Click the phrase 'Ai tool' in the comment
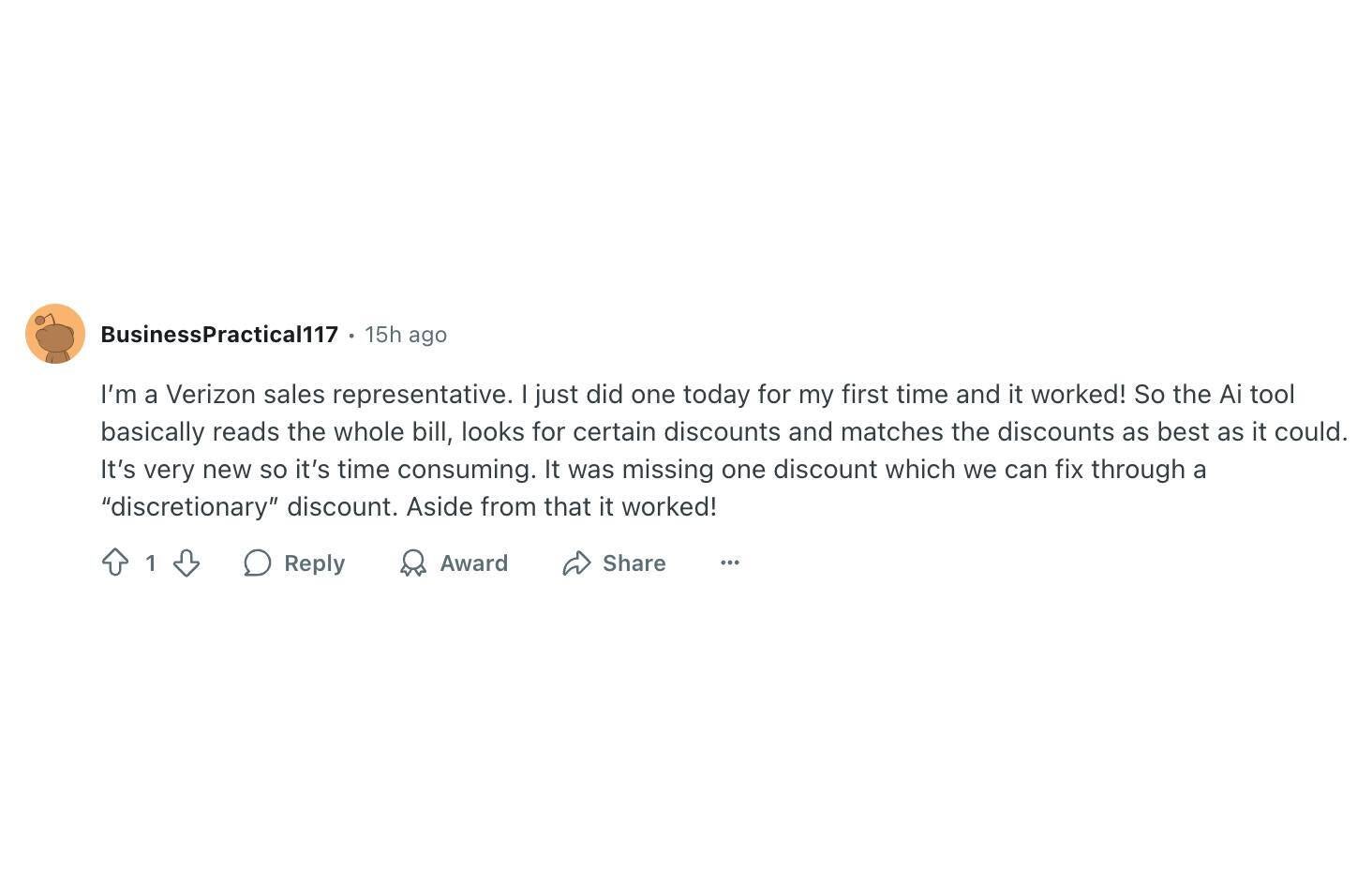 click(x=1257, y=394)
